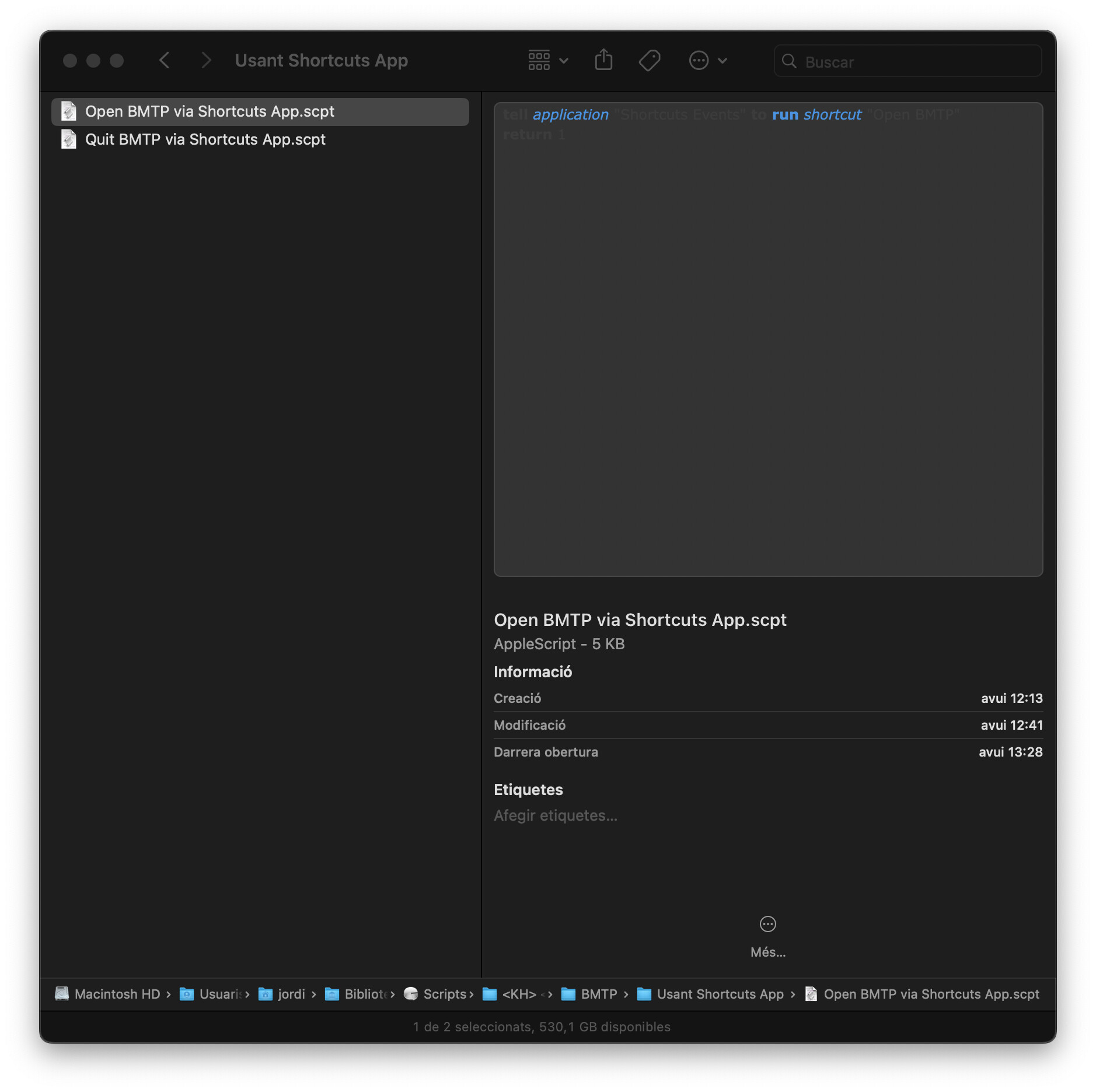Viewport: 1096px width, 1092px height.
Task: Click the Biblioteca folder icon in path bar
Action: coord(332,994)
